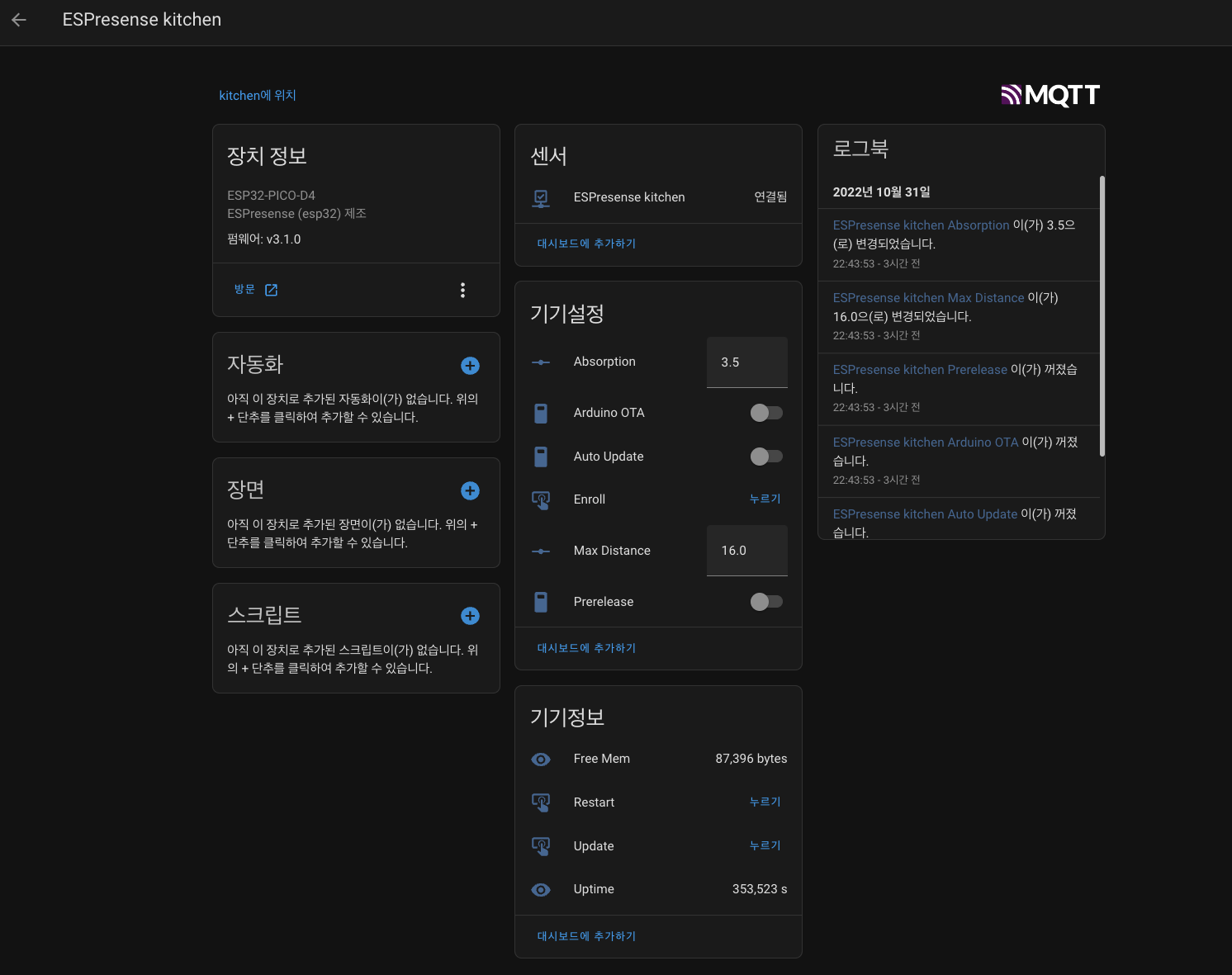Click the sensor state '연결됨'
Screen dimensions: 1232x975
tap(770, 197)
